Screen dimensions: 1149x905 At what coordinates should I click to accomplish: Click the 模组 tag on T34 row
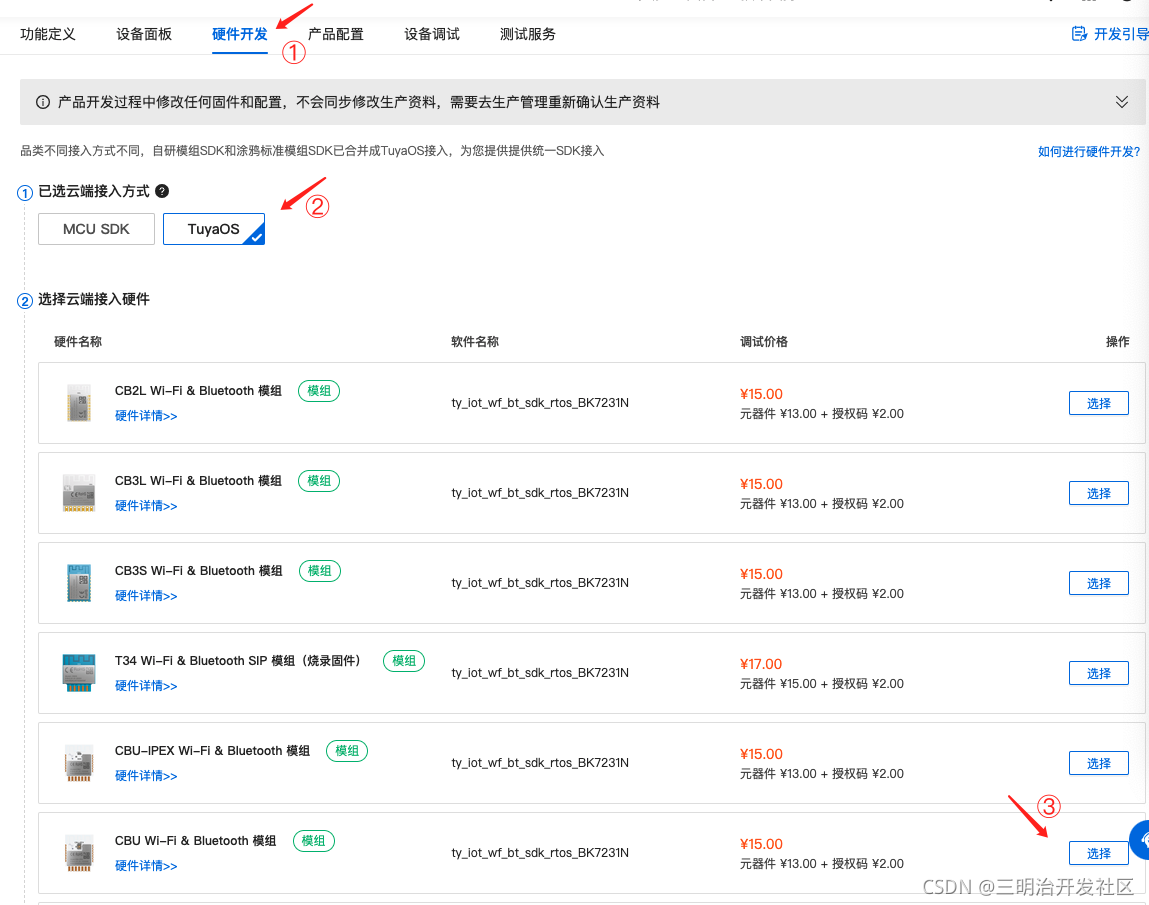[x=404, y=660]
